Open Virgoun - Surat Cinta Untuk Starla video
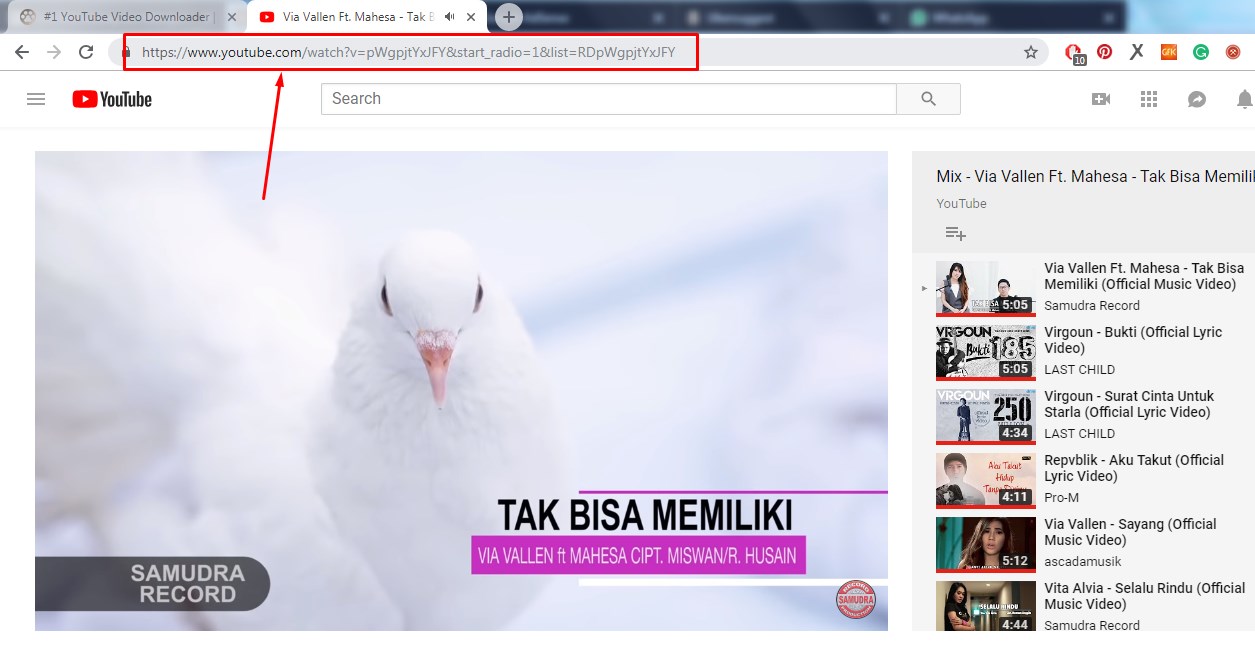The image size is (1255, 652). click(x=1129, y=404)
